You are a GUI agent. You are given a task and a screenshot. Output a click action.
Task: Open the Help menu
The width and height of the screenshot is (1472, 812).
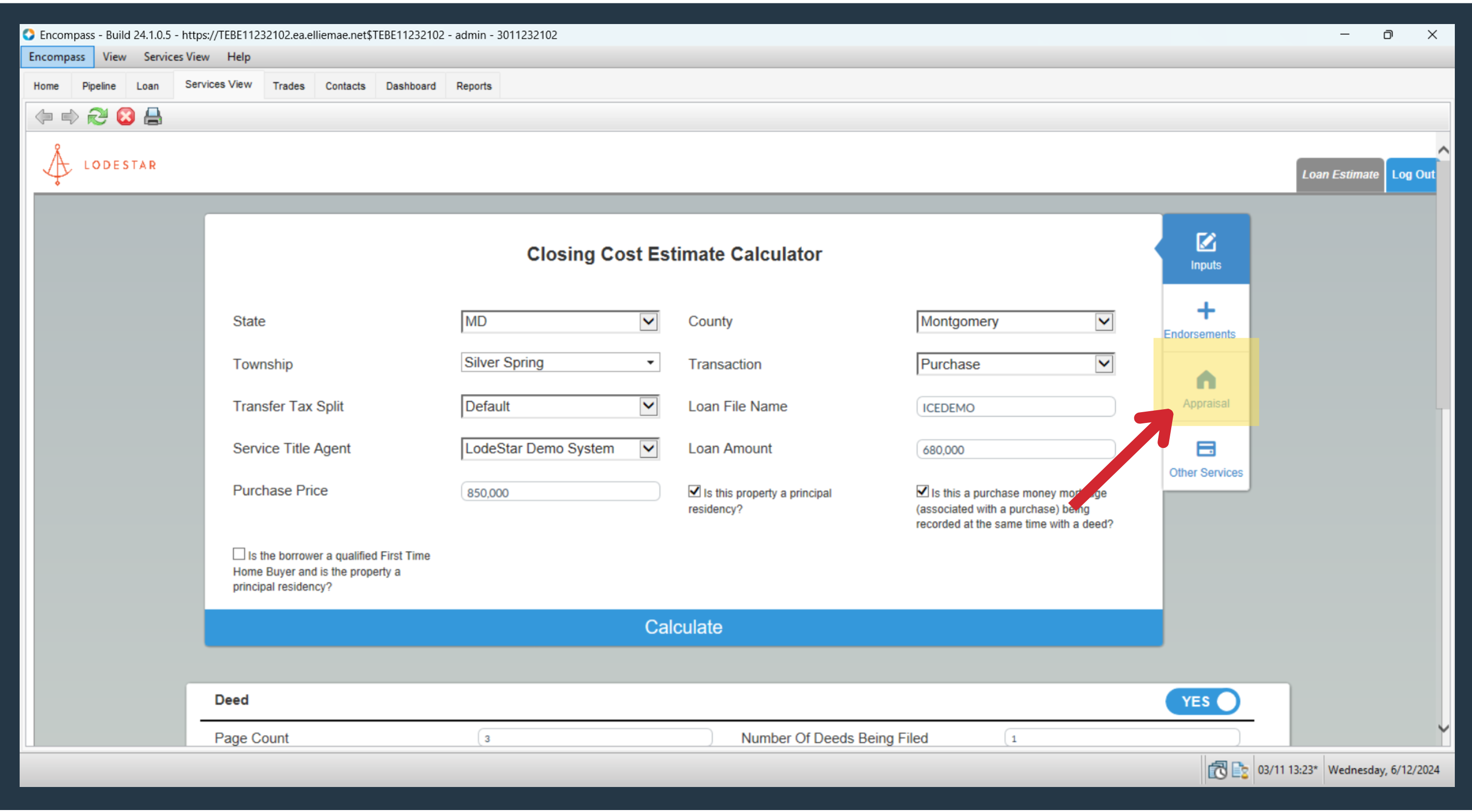pyautogui.click(x=238, y=56)
